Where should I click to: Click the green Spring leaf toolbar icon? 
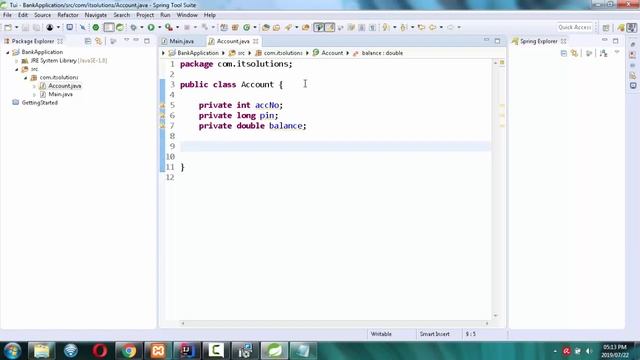(x=120, y=27)
